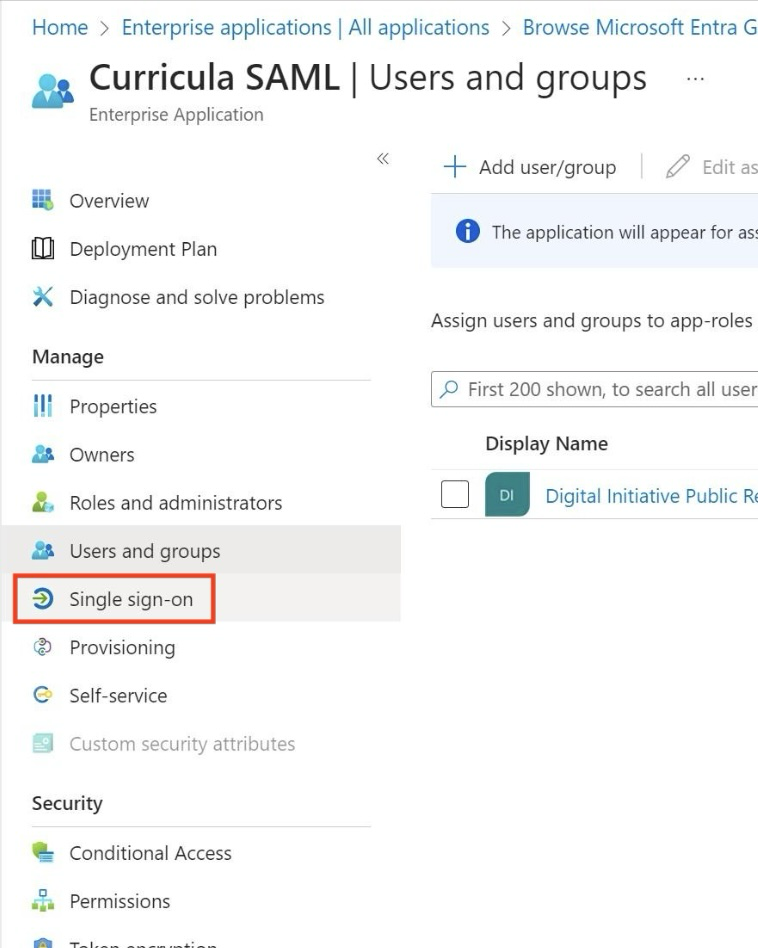Go to Owners page
758x948 pixels.
click(201, 454)
